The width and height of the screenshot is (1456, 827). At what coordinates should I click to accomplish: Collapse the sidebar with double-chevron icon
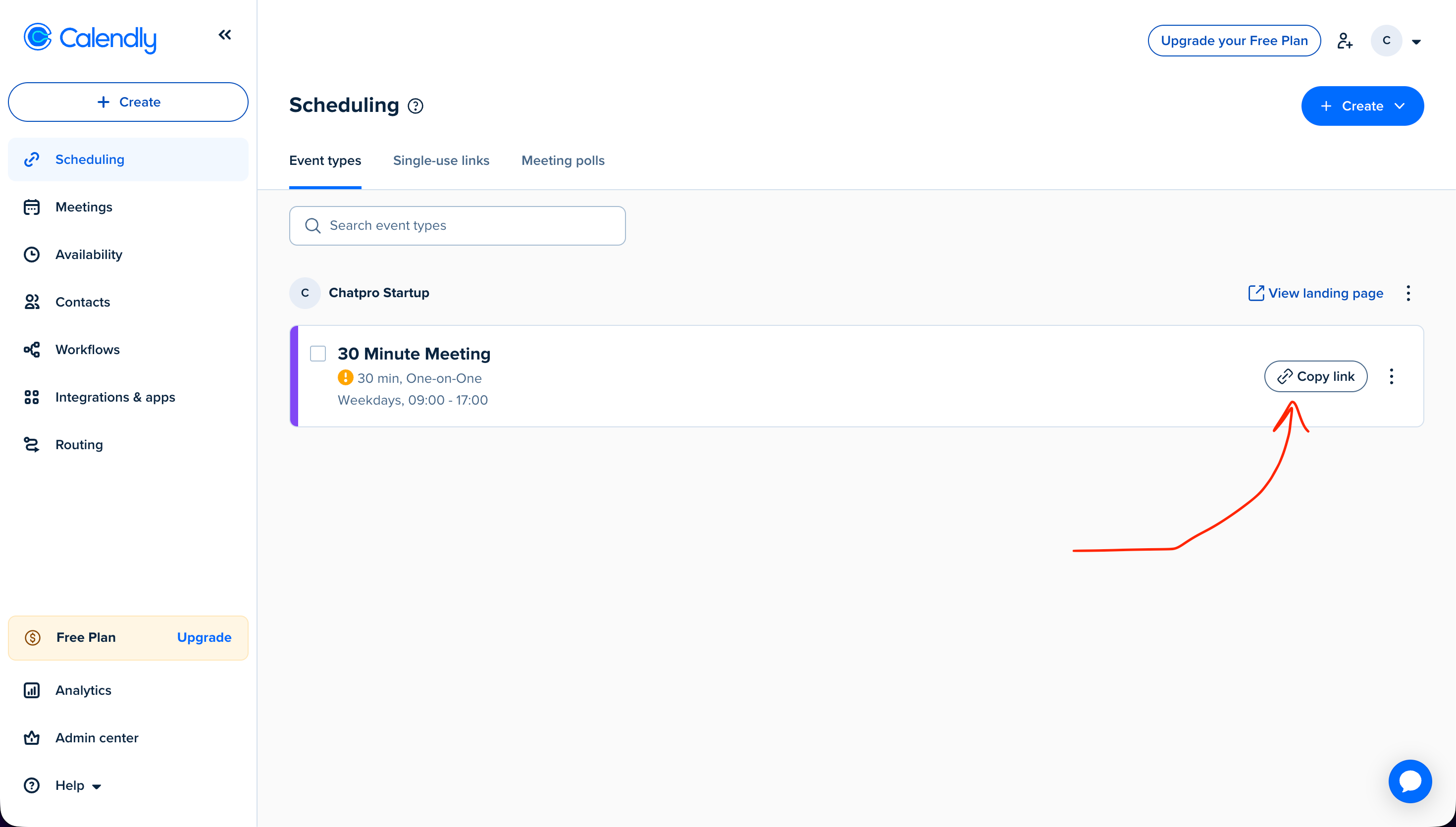point(225,35)
